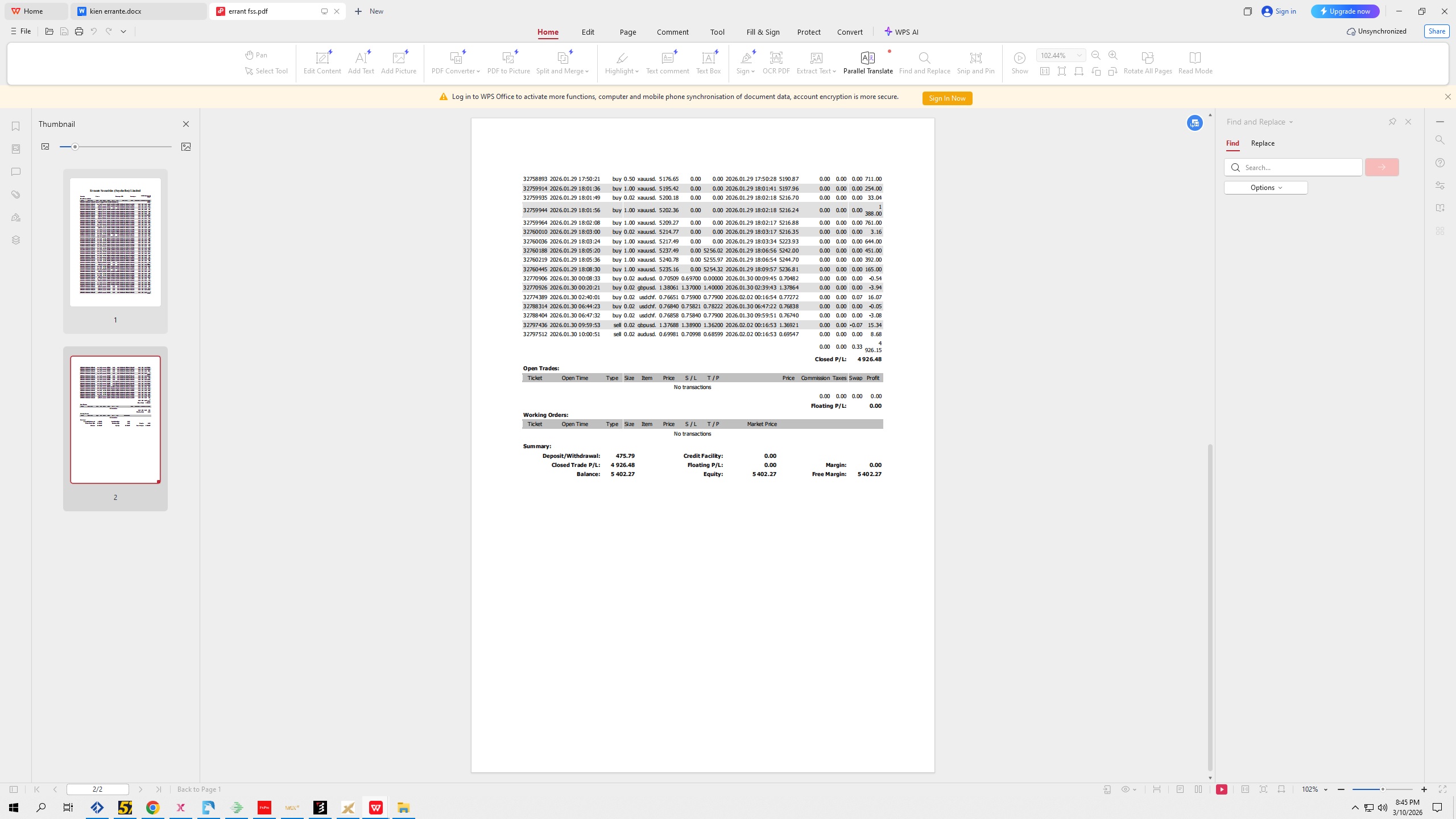The height and width of the screenshot is (819, 1456).
Task: Expand the Find and Replace panel title dropdown
Action: click(1291, 122)
